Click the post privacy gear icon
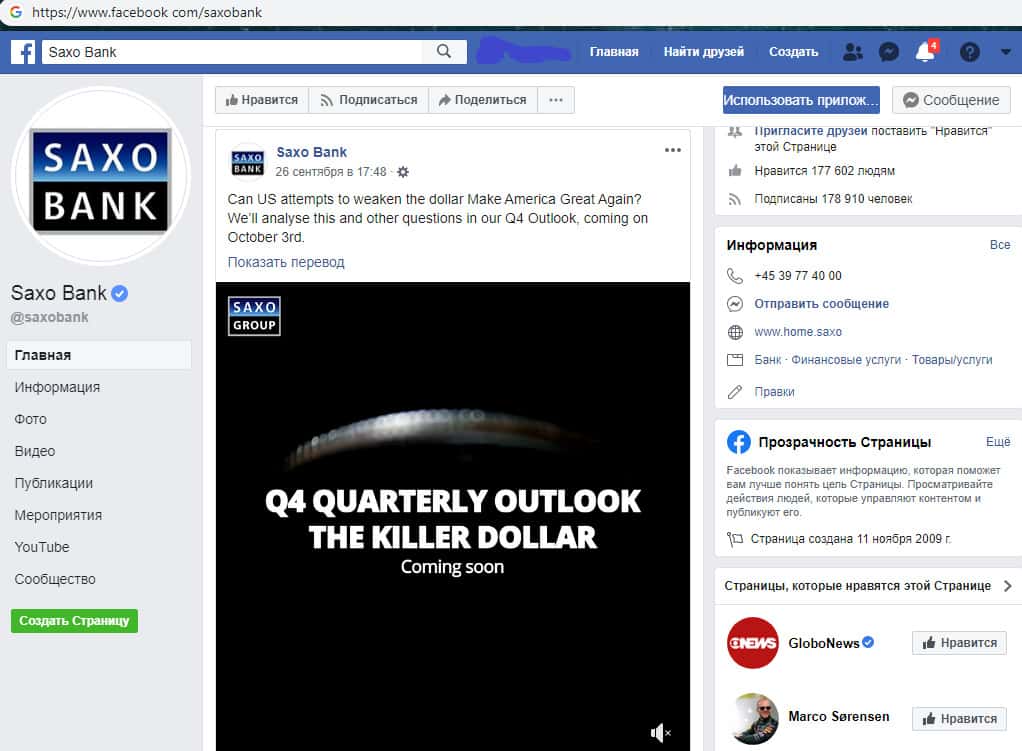The image size is (1022, 751). [x=403, y=172]
